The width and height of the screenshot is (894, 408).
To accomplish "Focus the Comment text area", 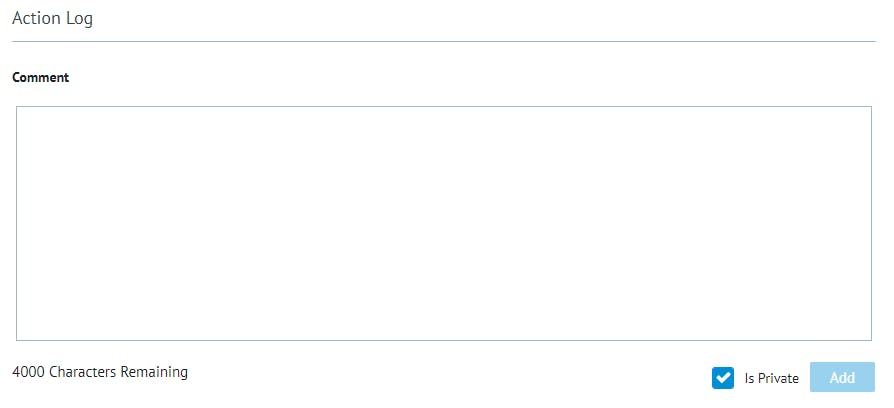I will click(x=444, y=223).
